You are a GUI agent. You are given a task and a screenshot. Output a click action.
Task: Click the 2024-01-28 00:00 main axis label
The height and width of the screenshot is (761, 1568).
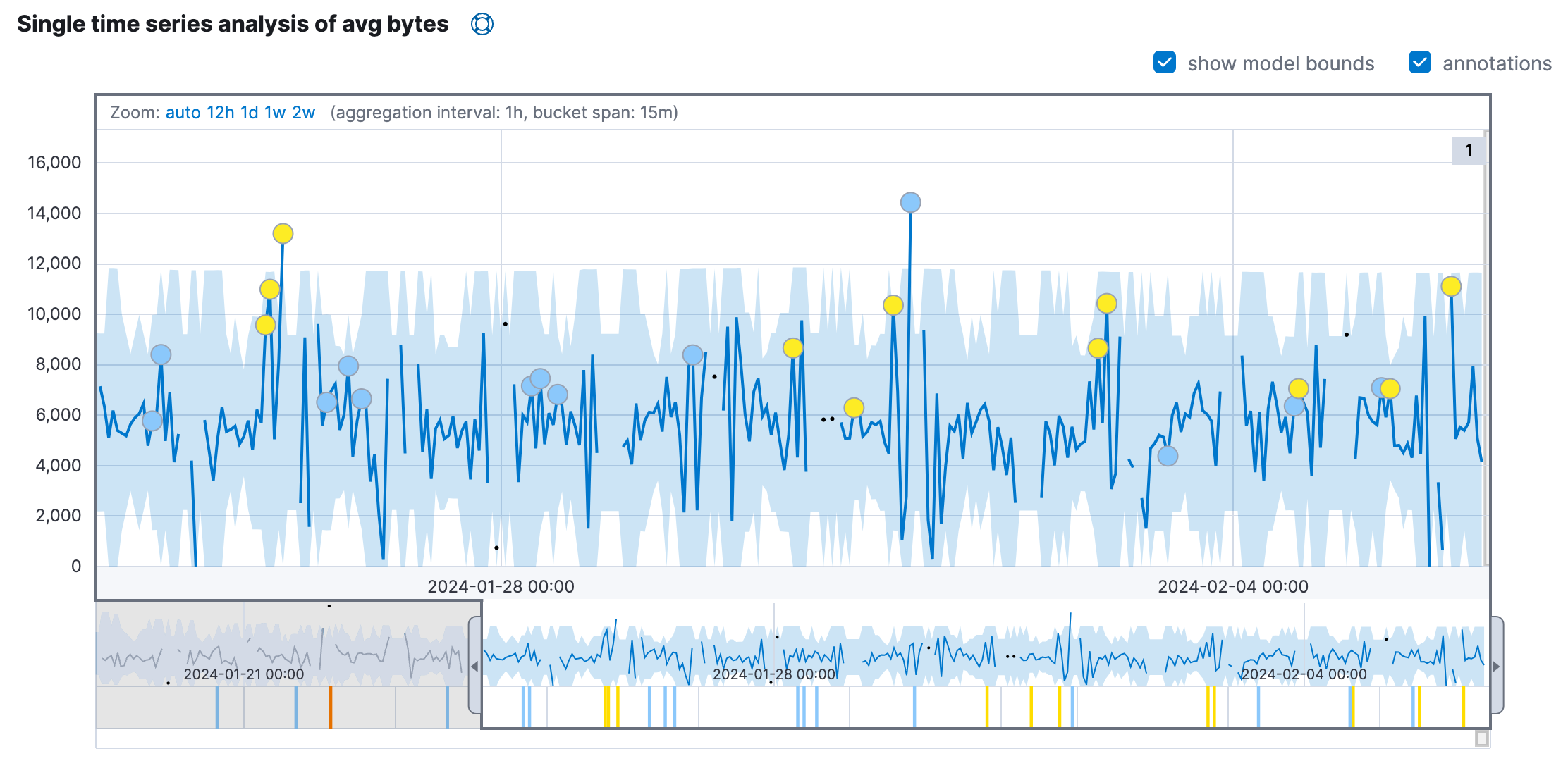click(501, 586)
